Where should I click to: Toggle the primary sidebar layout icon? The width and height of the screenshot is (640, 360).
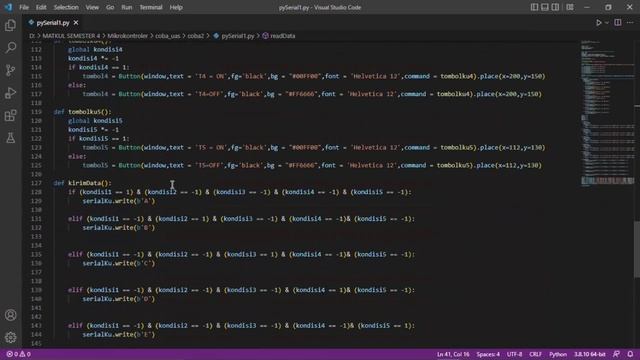point(534,7)
